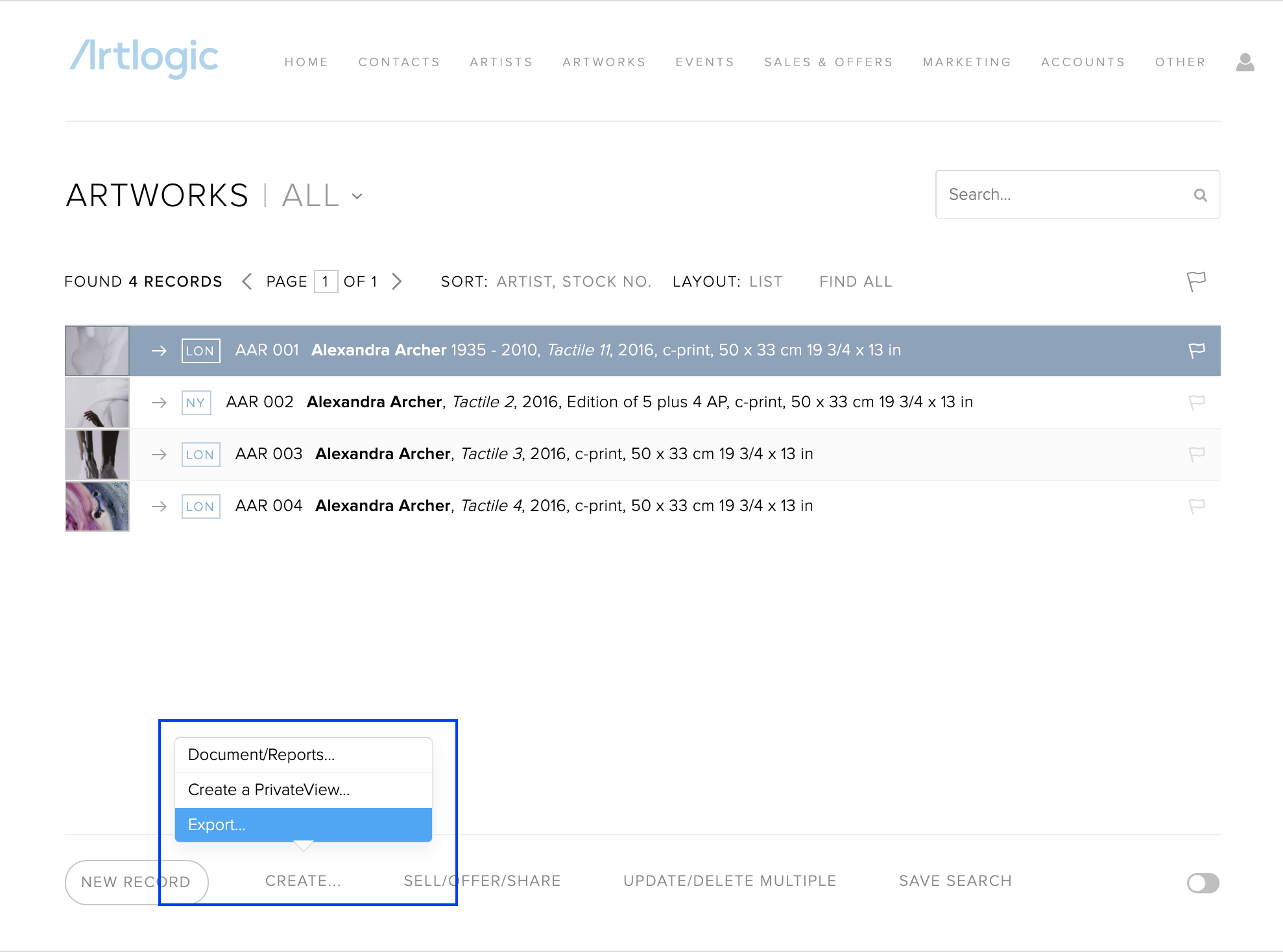Choose Document/Reports... from Create menu
This screenshot has width=1283, height=952.
tap(304, 755)
